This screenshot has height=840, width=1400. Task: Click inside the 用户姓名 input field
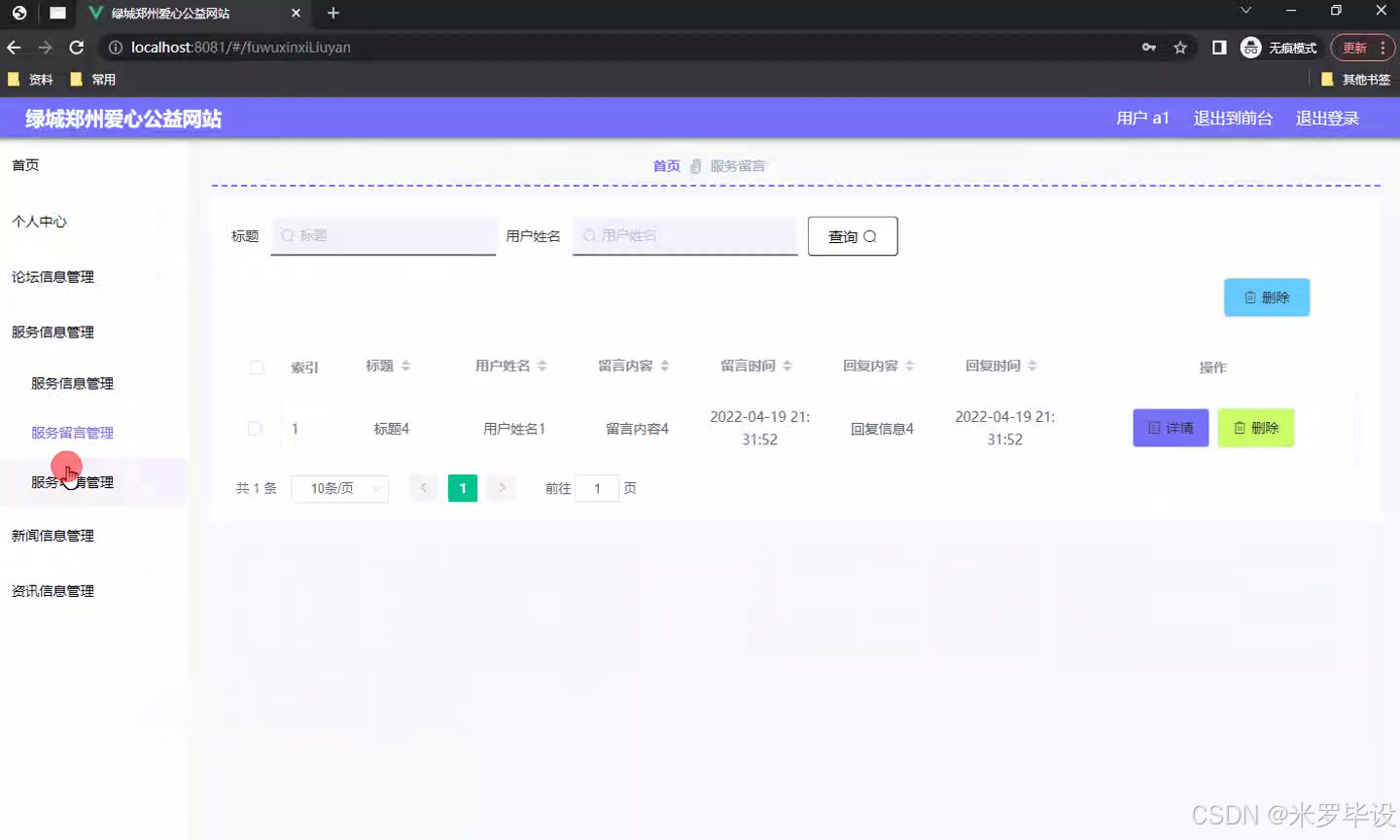[x=684, y=235]
